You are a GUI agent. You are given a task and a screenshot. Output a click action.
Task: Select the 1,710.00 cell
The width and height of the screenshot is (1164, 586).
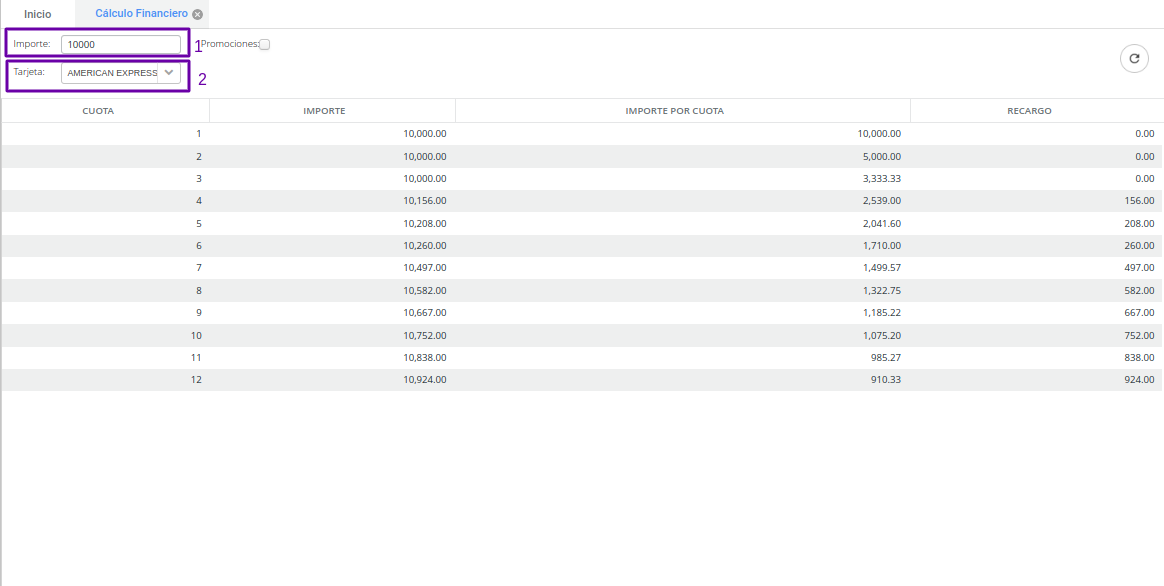pyautogui.click(x=683, y=246)
